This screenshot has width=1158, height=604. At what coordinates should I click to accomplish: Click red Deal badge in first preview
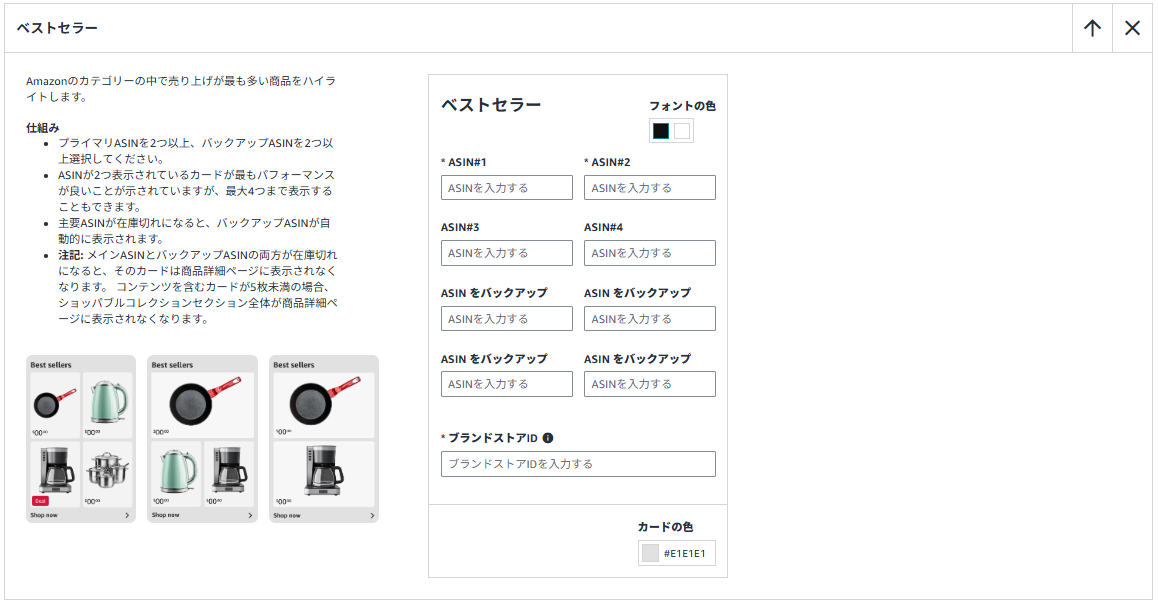pyautogui.click(x=41, y=500)
